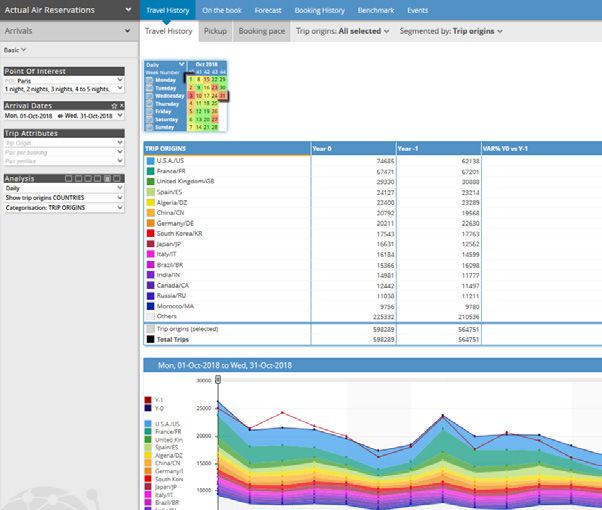Image resolution: width=602 pixels, height=510 pixels.
Task: Select the Others row in trip origins
Action: (373, 316)
